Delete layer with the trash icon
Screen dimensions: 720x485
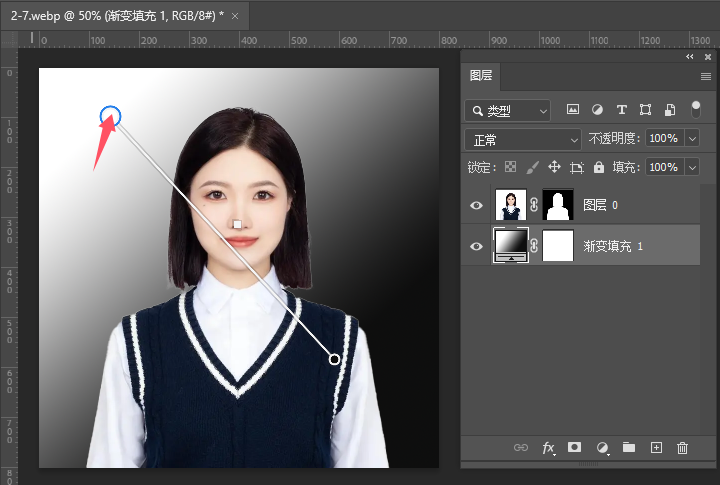click(x=683, y=448)
